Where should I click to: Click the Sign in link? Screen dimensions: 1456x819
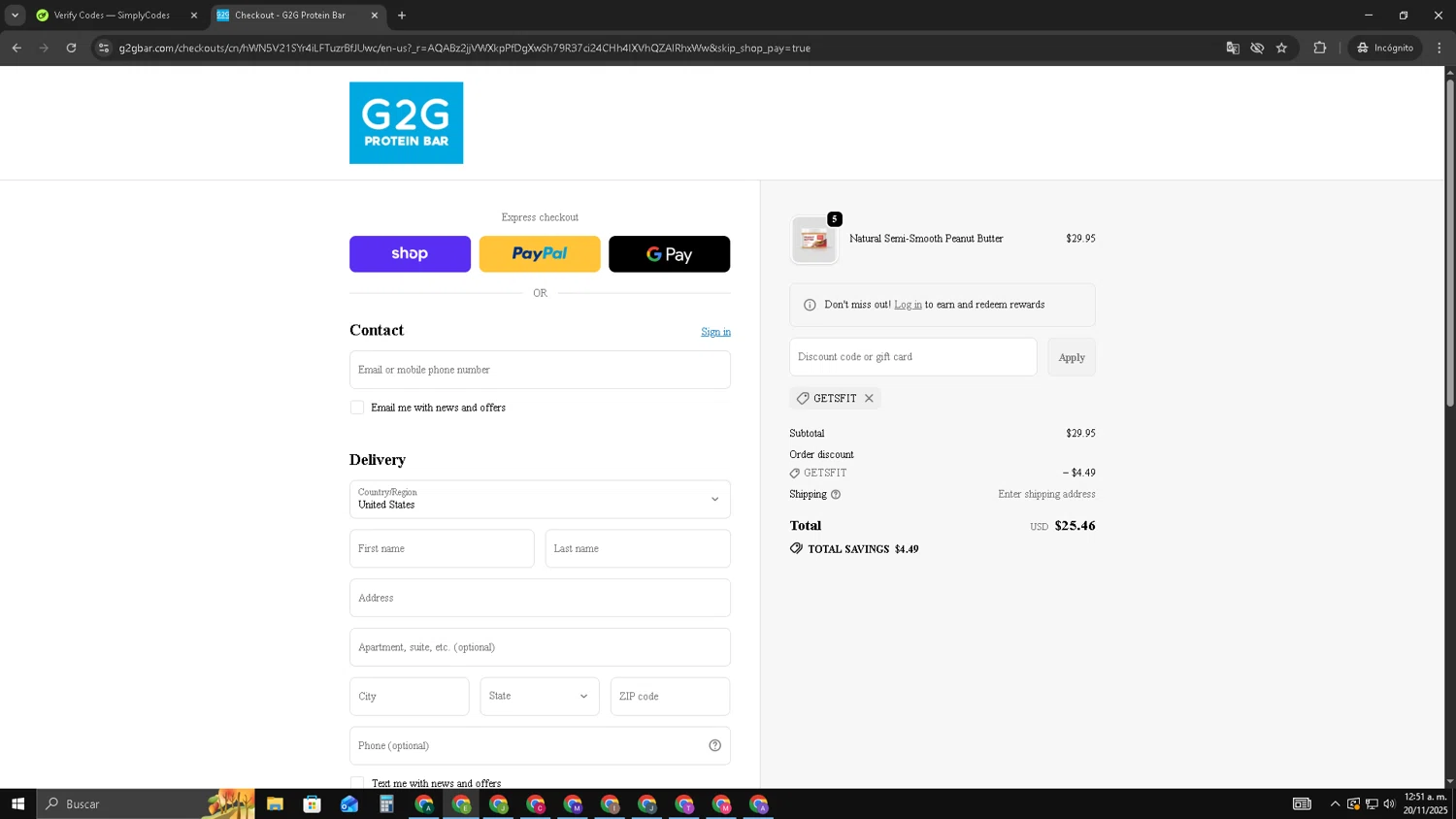715,332
